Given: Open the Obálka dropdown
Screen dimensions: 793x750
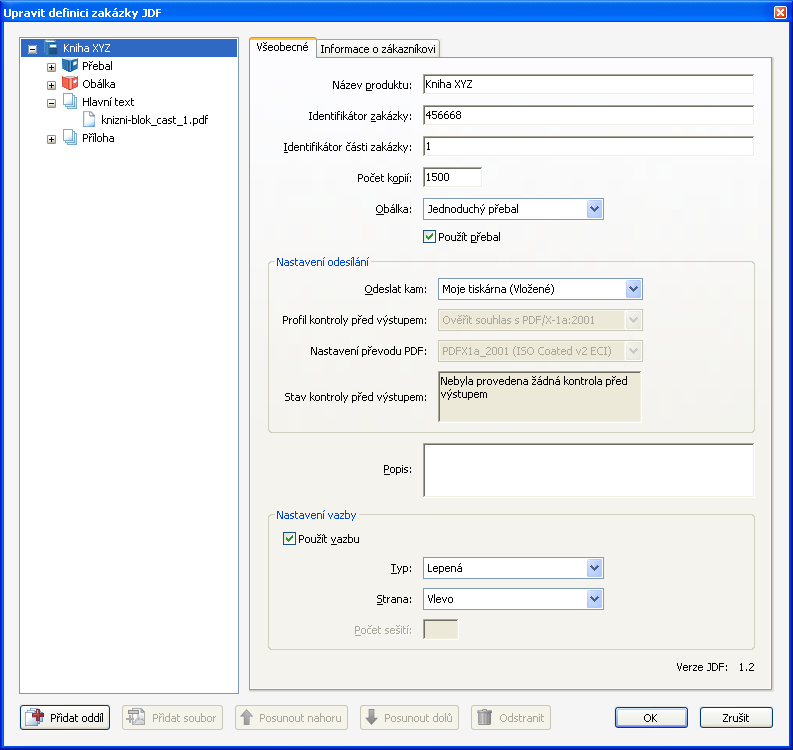Looking at the screenshot, I should click(x=595, y=209).
